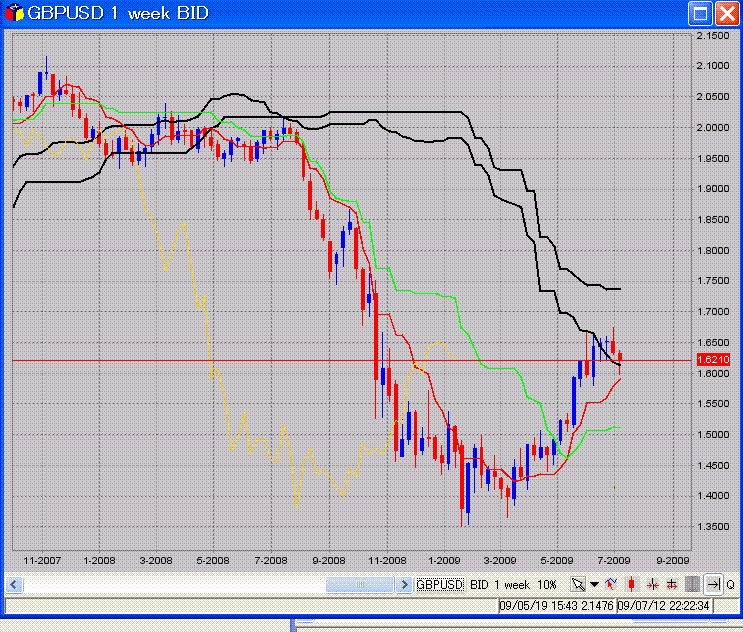Close the GBPUSD chart window

[x=727, y=13]
